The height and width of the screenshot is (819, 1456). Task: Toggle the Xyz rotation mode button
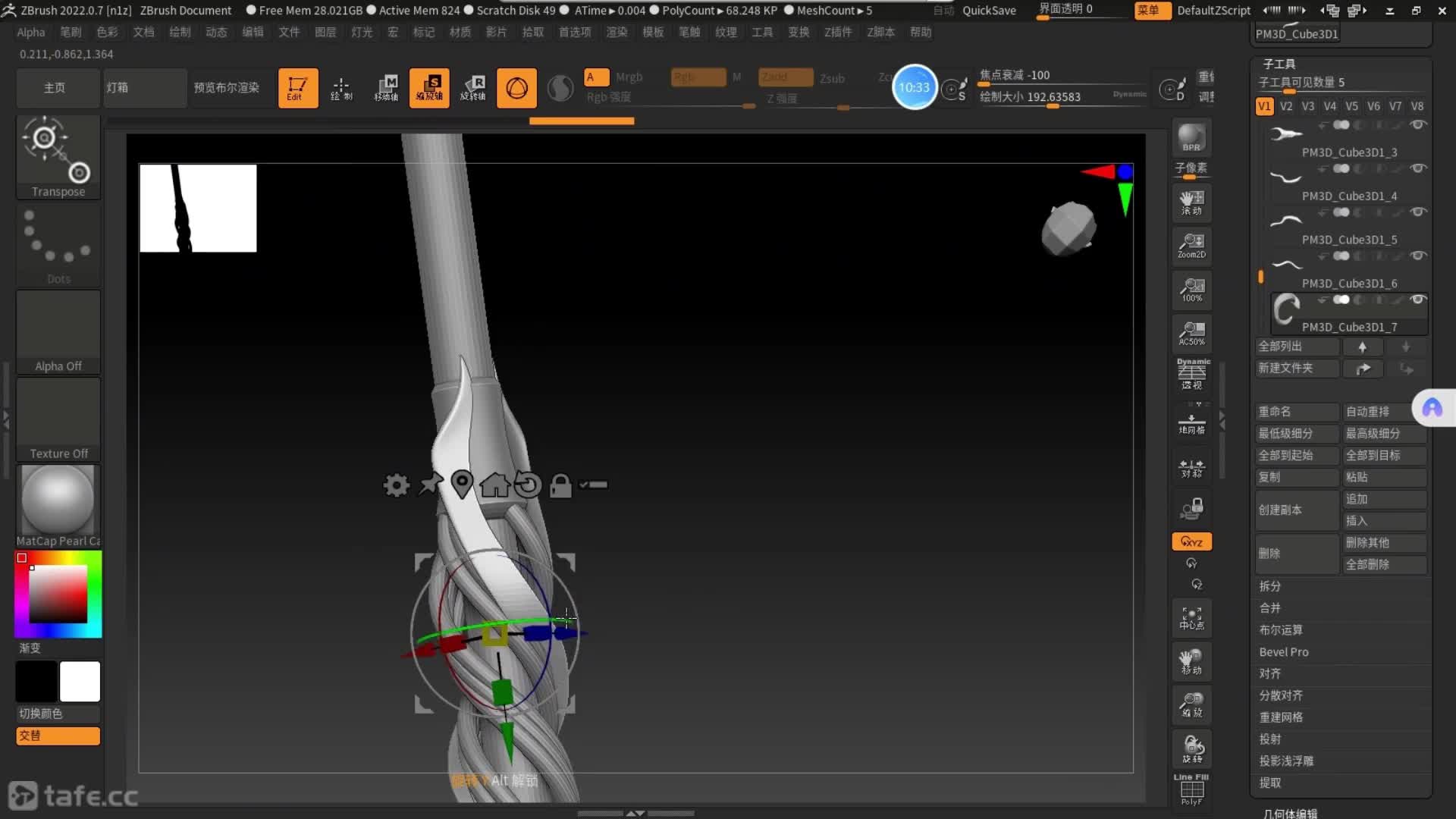1191,541
